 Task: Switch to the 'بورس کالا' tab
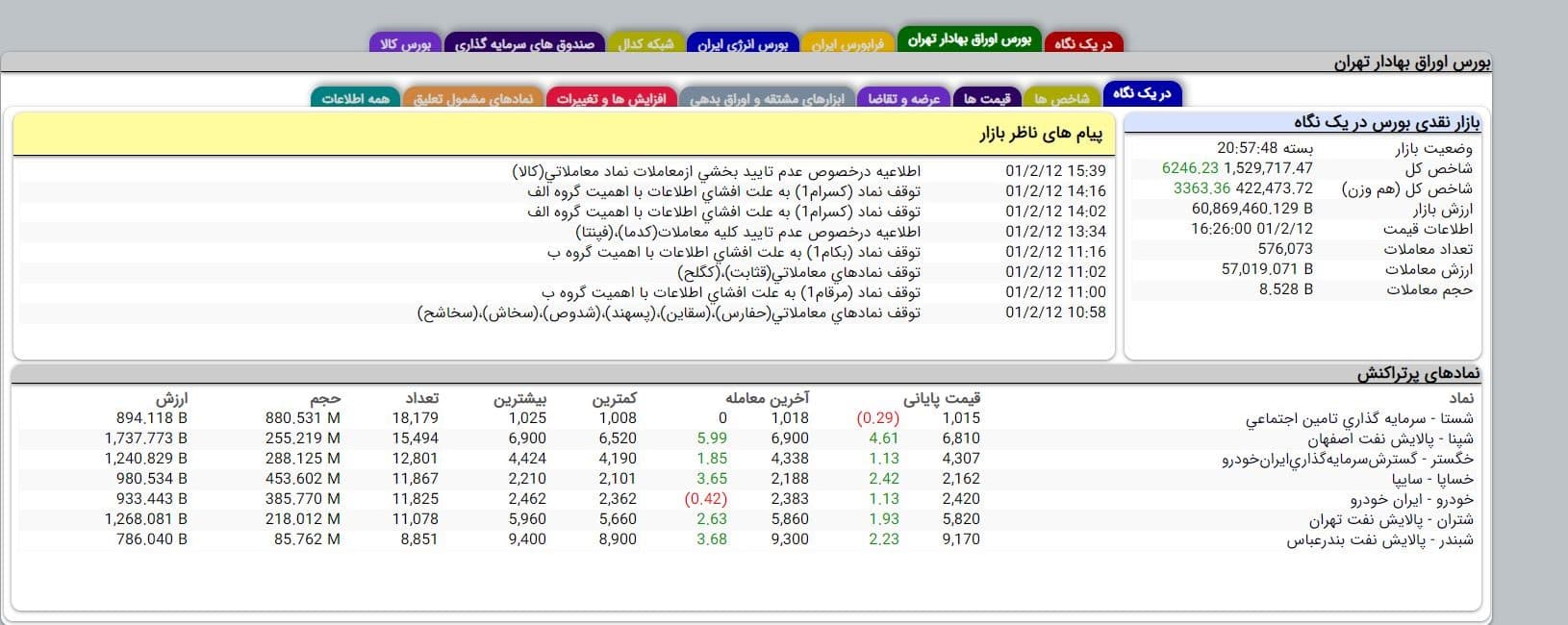coord(405,44)
